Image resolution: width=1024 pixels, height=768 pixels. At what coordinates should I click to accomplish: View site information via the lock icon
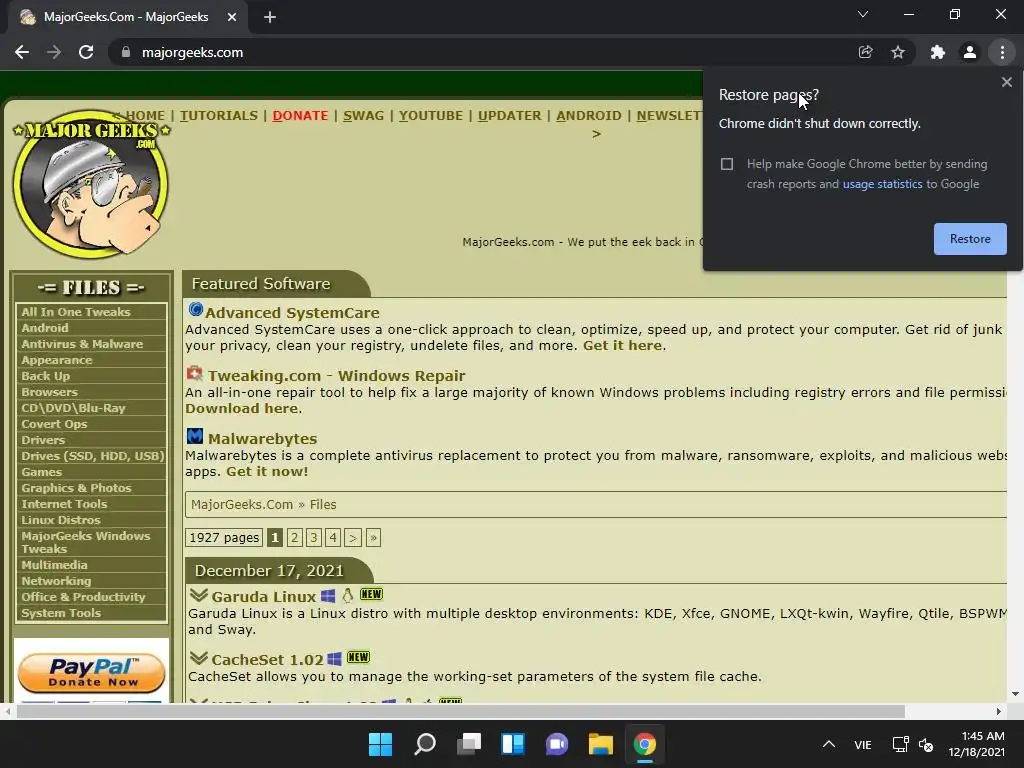coord(126,52)
